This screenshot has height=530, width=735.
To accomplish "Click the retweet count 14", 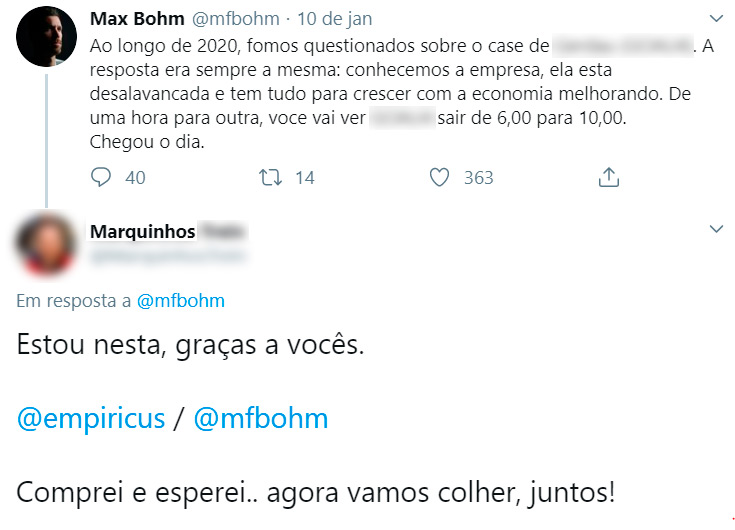I will (304, 178).
